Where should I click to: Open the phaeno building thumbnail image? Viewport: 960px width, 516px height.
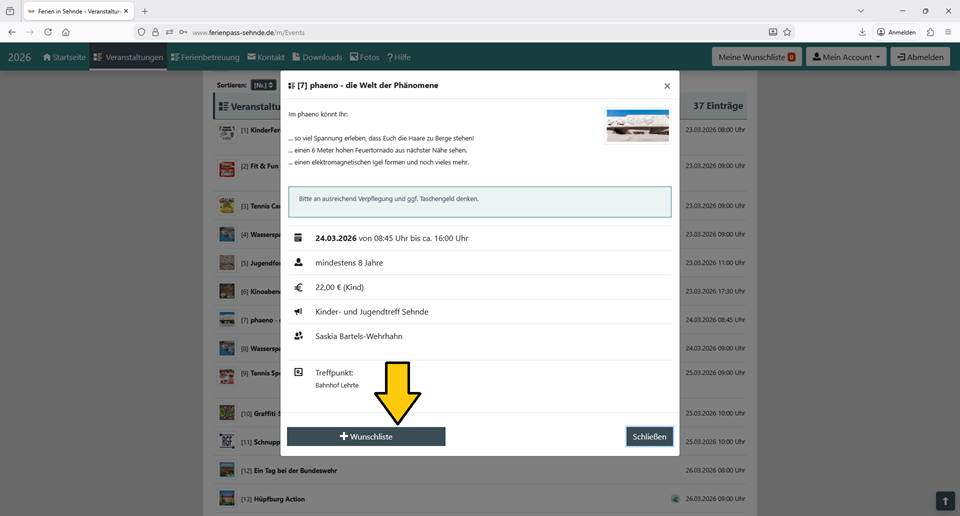638,126
